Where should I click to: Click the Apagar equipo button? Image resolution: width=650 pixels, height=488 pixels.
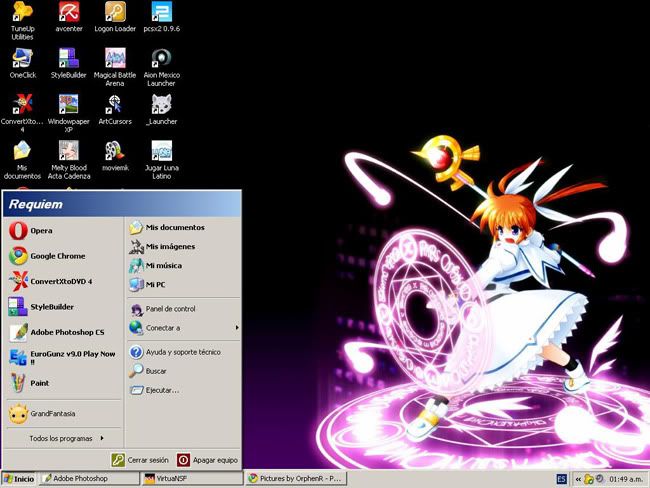click(x=207, y=460)
